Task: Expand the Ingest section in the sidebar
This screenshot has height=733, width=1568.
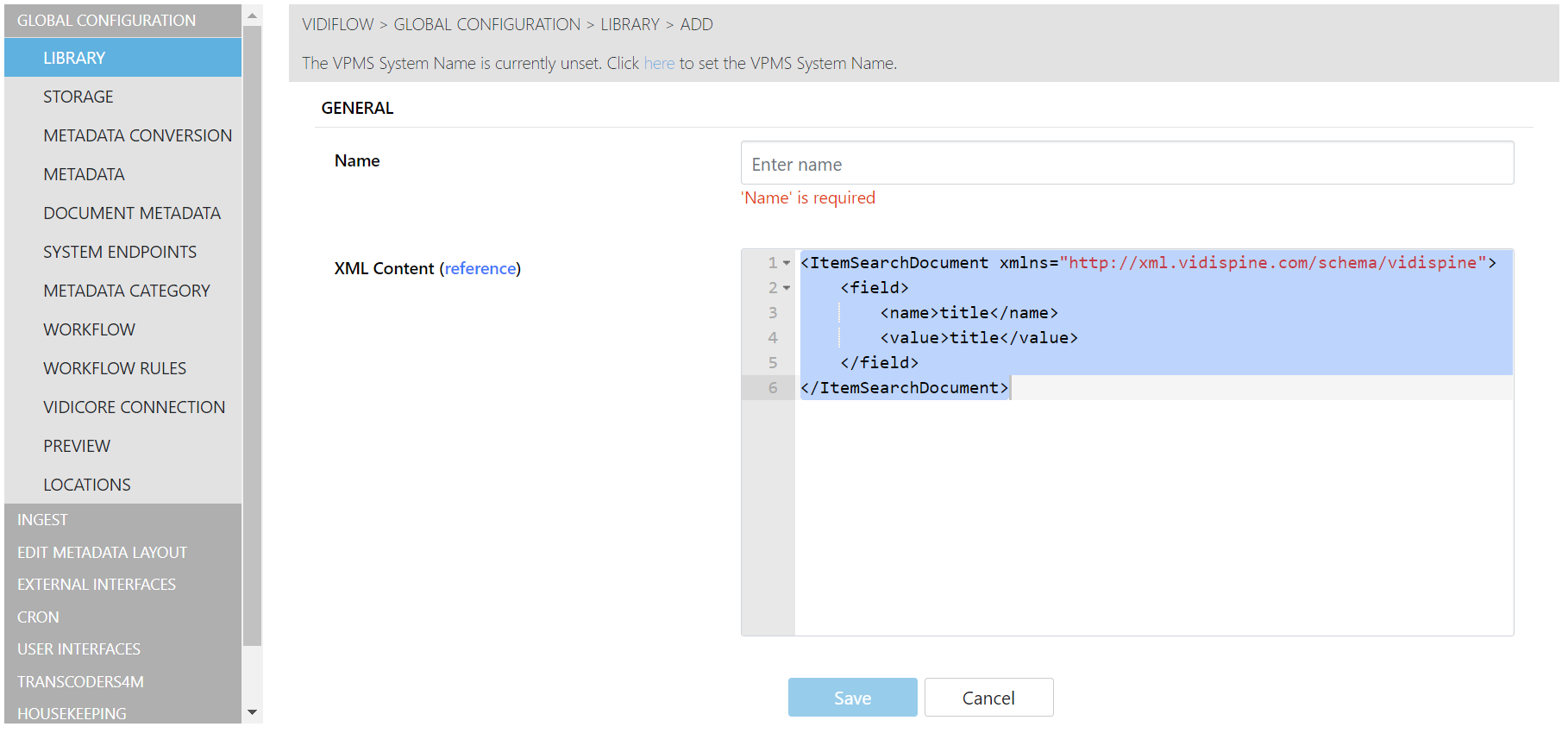Action: click(42, 520)
